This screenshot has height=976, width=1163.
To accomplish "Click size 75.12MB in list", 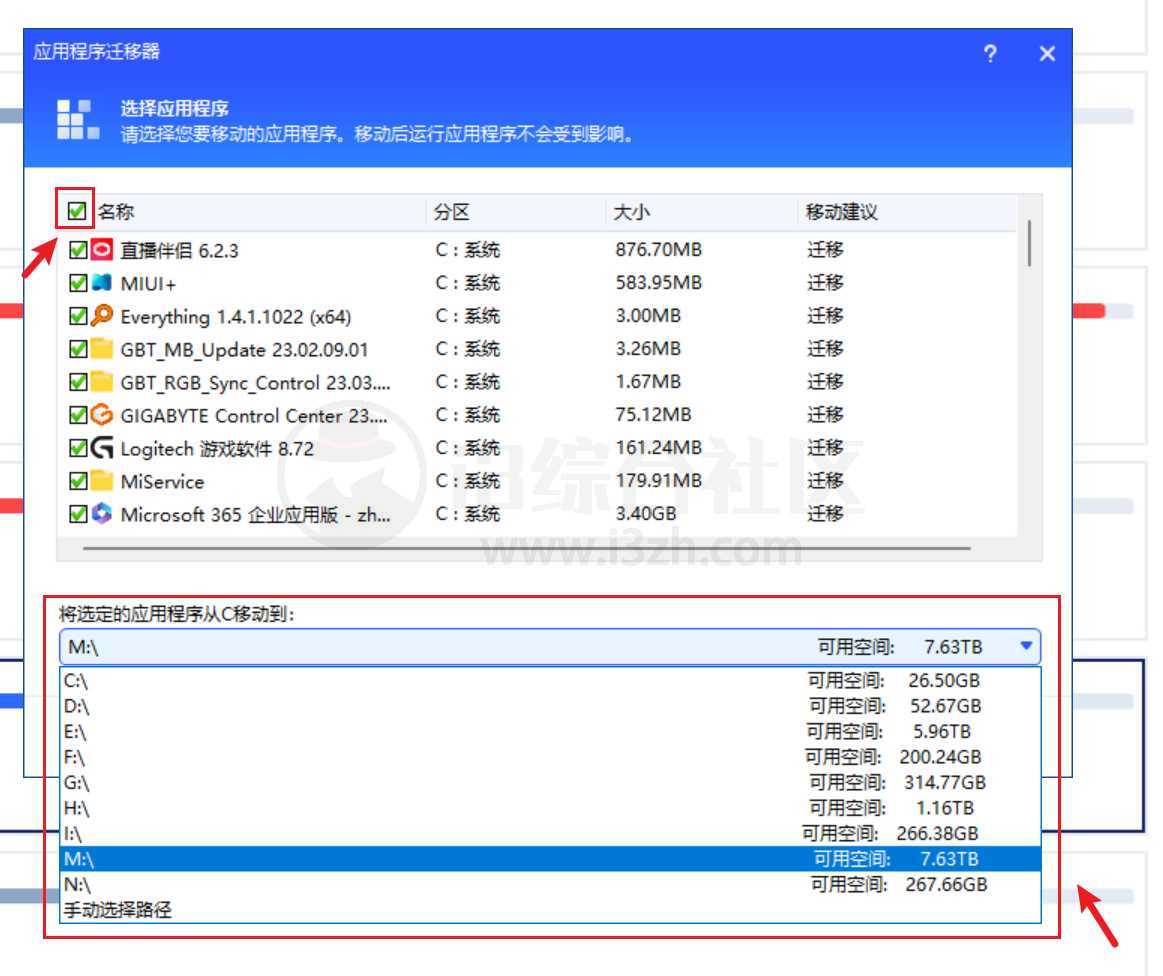I will tap(653, 415).
